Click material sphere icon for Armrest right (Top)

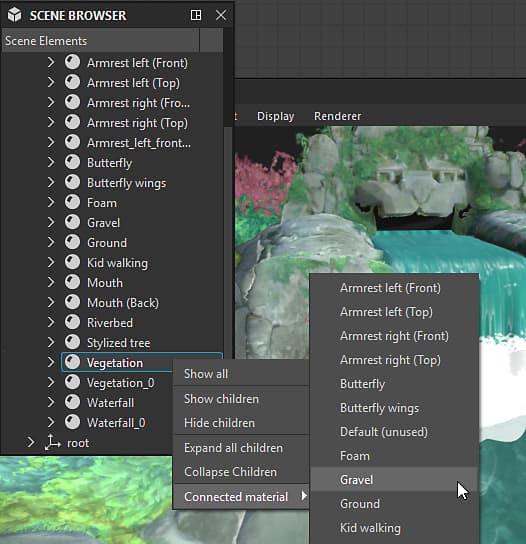tap(72, 122)
